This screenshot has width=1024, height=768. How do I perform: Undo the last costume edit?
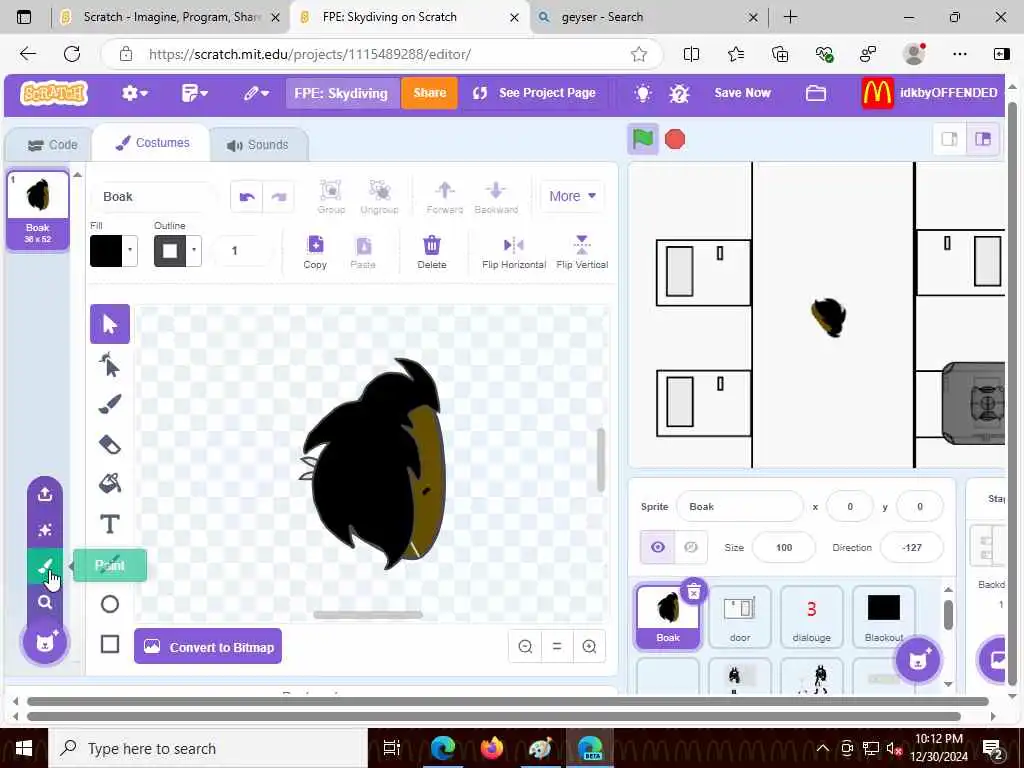pos(247,197)
